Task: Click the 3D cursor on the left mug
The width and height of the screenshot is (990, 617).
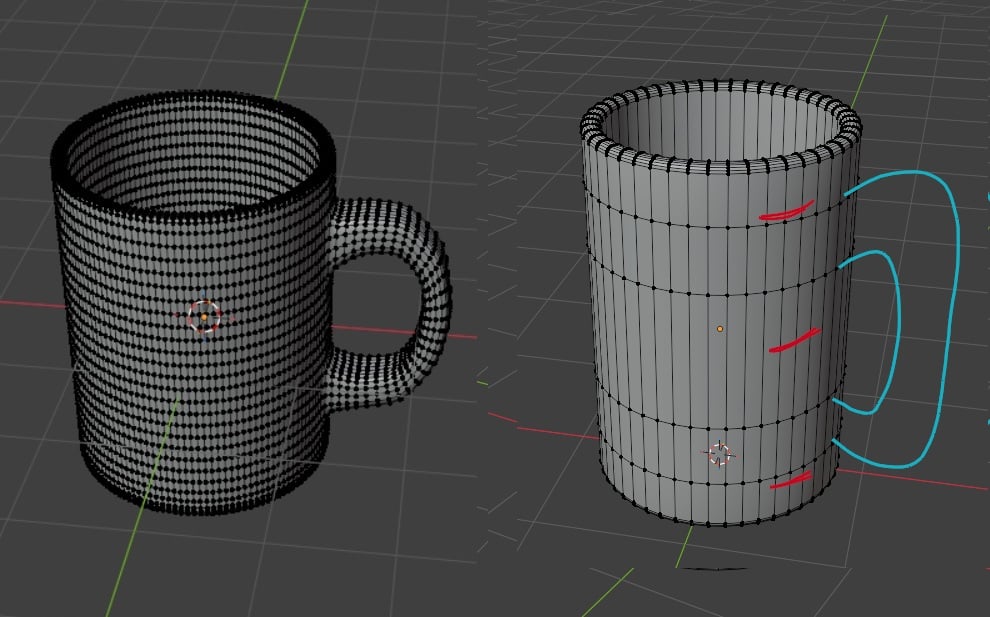Action: point(204,316)
